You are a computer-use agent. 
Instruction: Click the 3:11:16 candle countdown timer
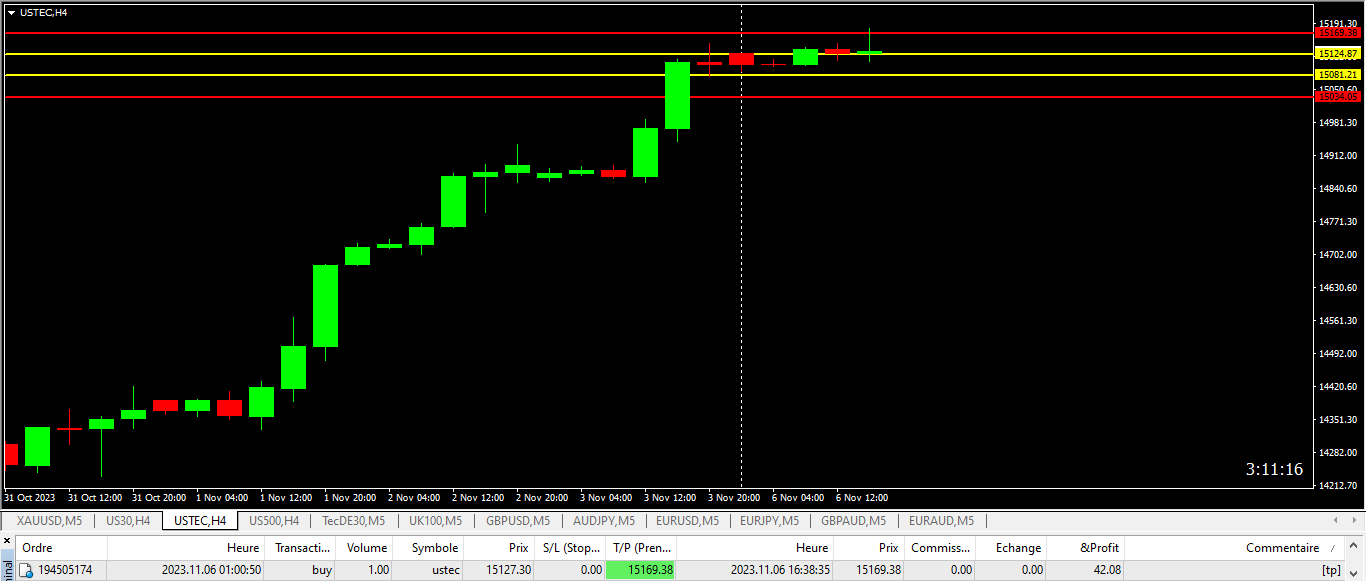click(x=1273, y=469)
